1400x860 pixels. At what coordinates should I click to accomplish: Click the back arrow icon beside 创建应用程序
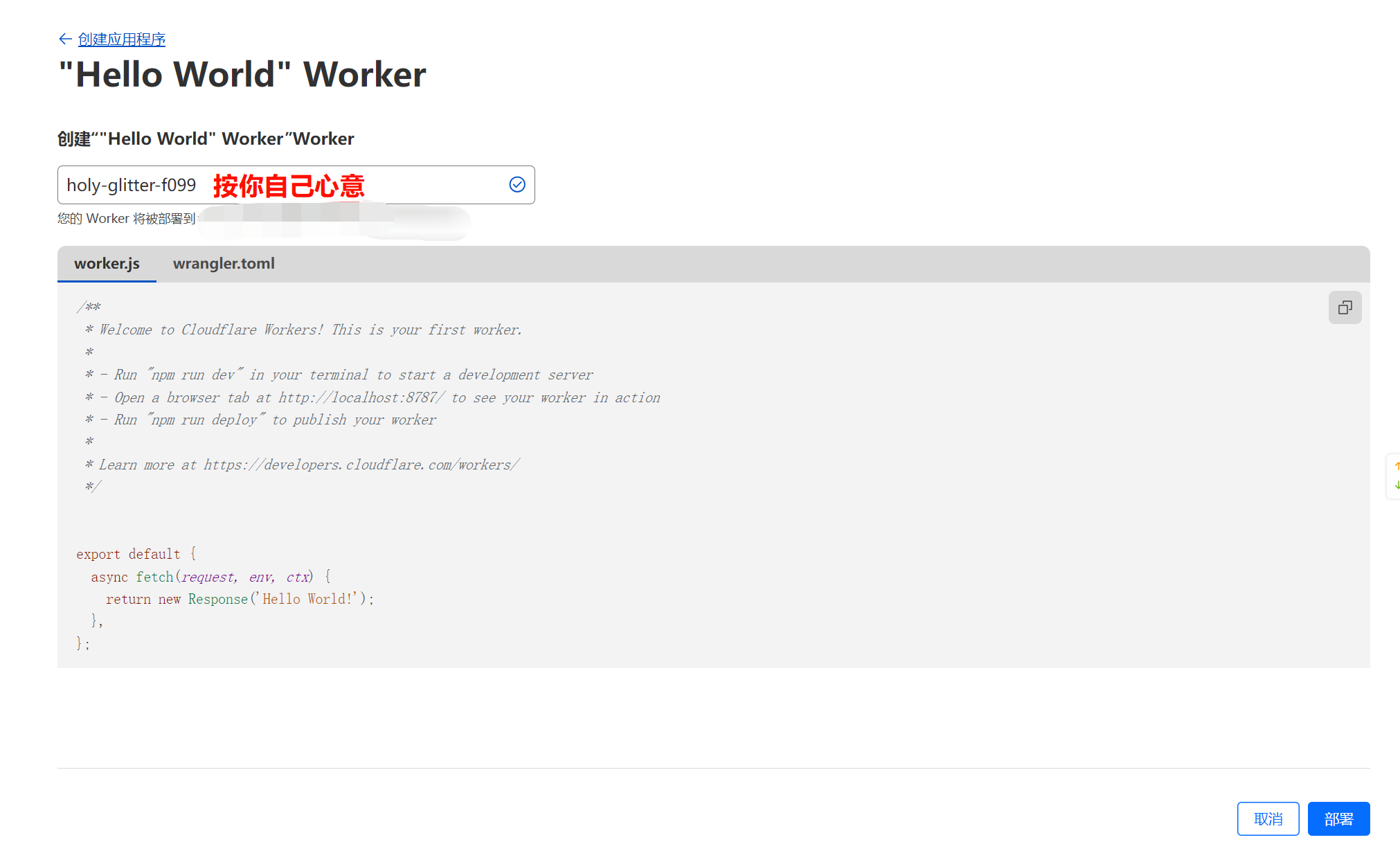pyautogui.click(x=65, y=39)
